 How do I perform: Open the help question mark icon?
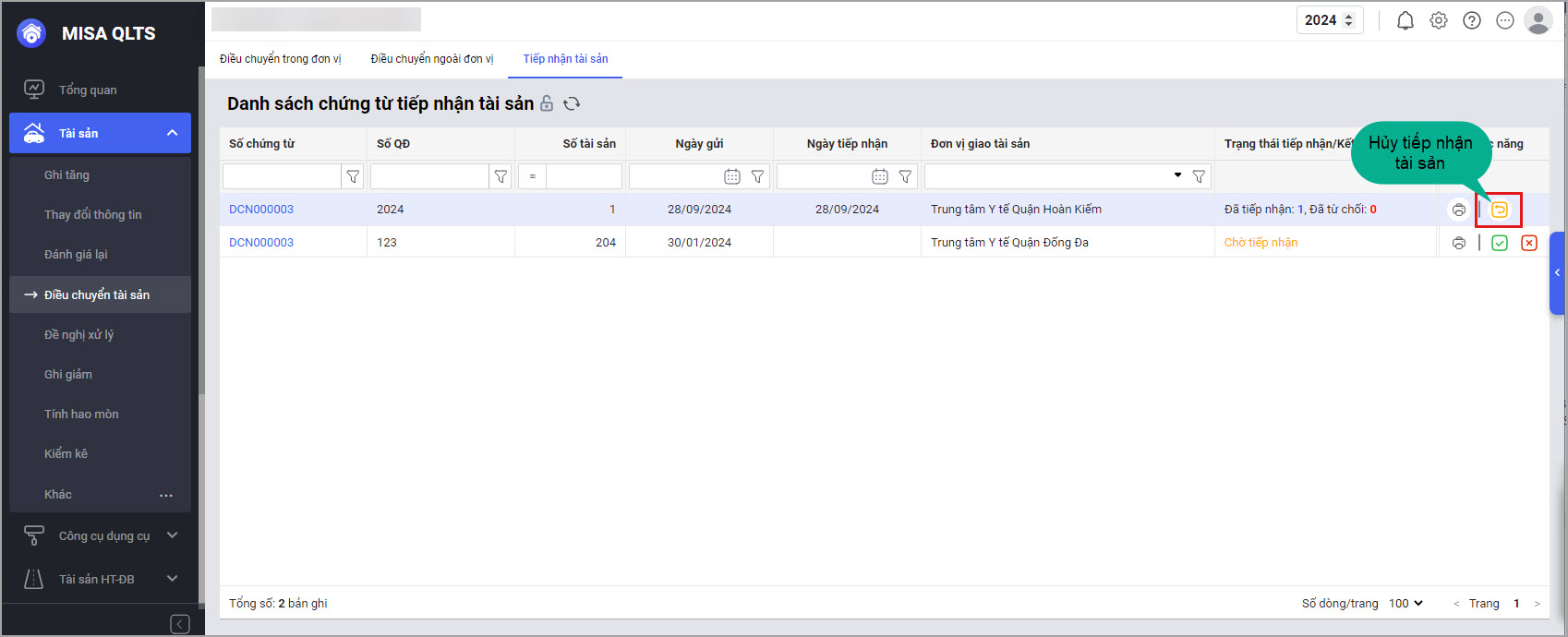coord(1472,20)
